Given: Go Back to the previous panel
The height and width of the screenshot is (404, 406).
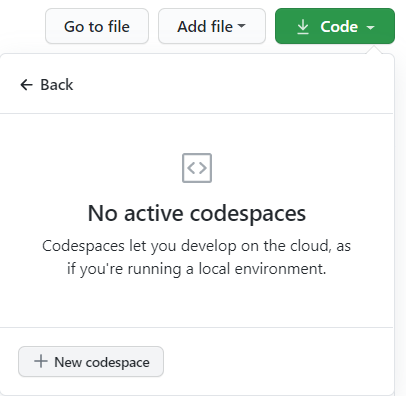Looking at the screenshot, I should tap(47, 85).
